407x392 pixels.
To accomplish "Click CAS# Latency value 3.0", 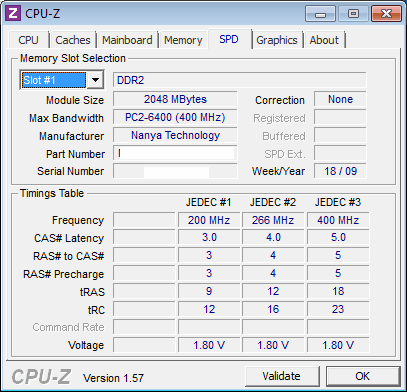I will coord(209,237).
